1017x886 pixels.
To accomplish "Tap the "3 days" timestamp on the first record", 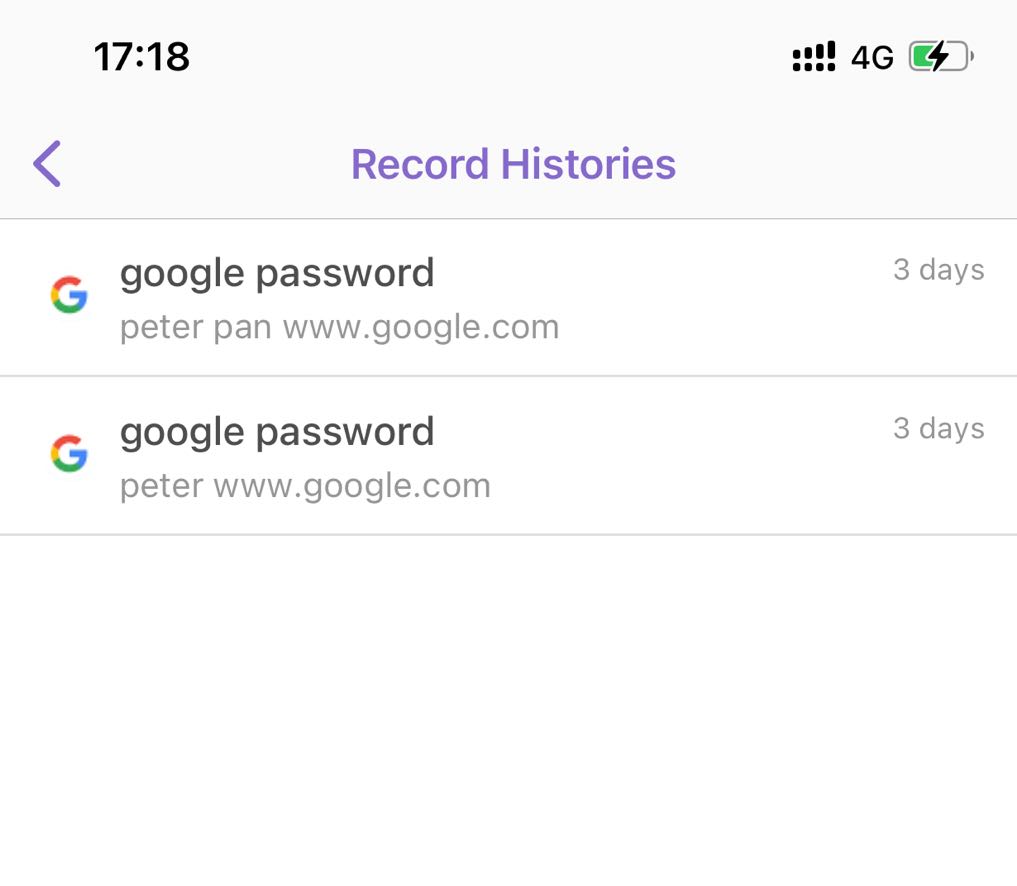I will tap(938, 270).
